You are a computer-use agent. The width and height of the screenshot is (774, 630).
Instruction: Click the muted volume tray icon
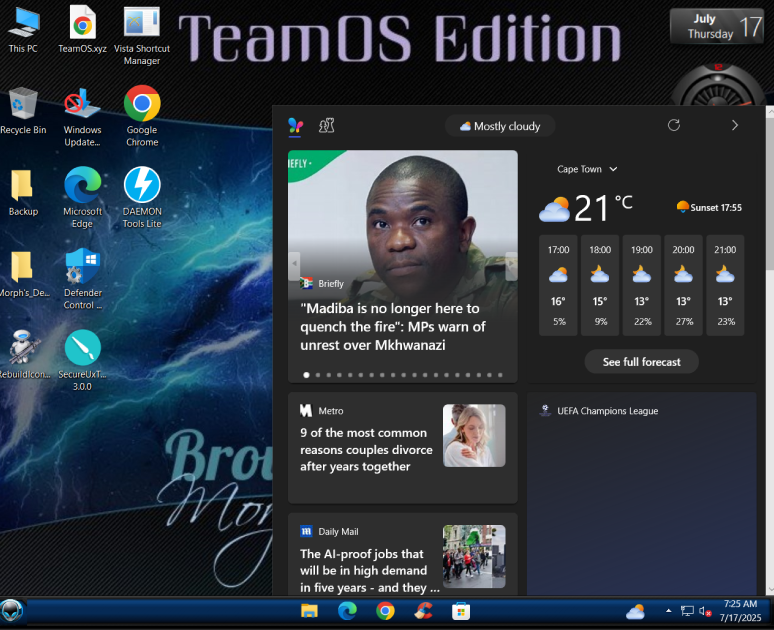pos(705,611)
